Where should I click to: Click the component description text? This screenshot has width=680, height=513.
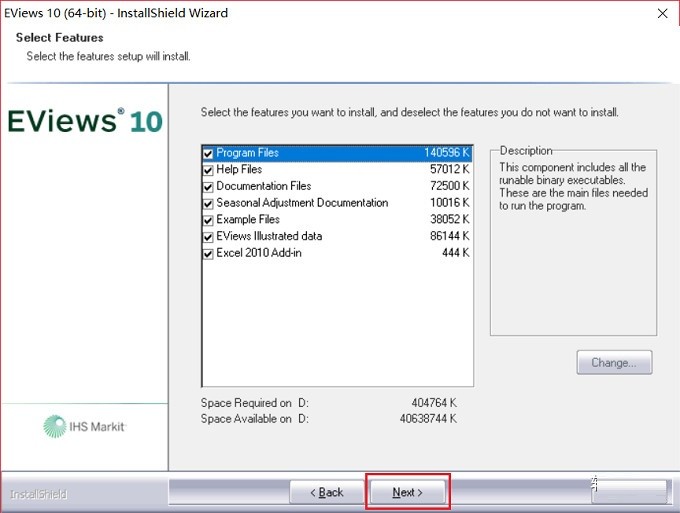pyautogui.click(x=573, y=186)
